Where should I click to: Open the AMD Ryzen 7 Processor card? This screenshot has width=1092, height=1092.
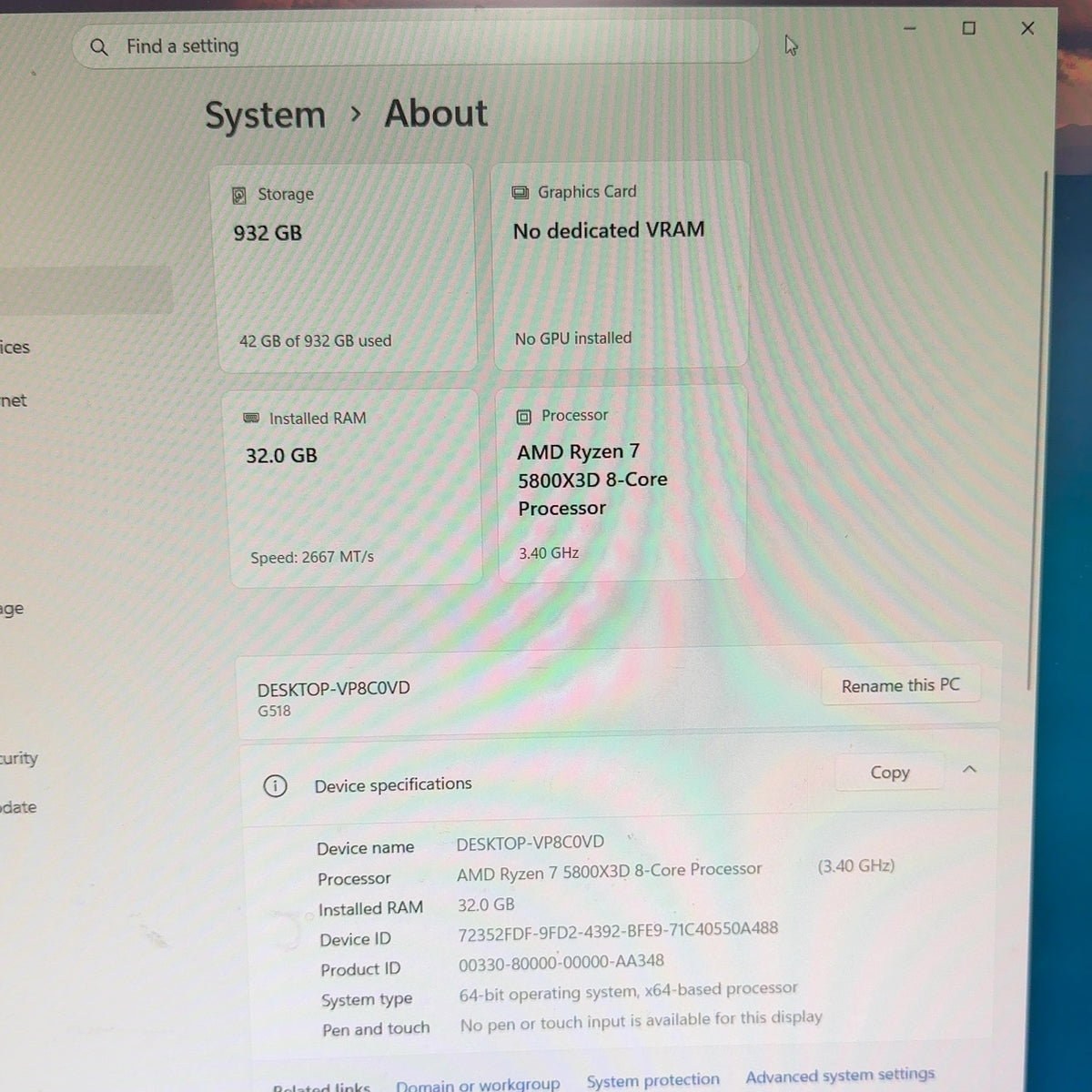(622, 484)
